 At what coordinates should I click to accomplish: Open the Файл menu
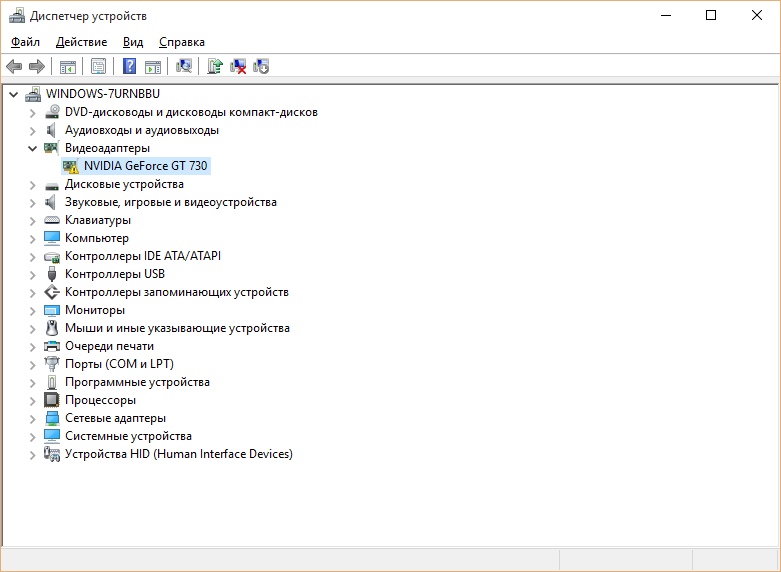coord(25,42)
